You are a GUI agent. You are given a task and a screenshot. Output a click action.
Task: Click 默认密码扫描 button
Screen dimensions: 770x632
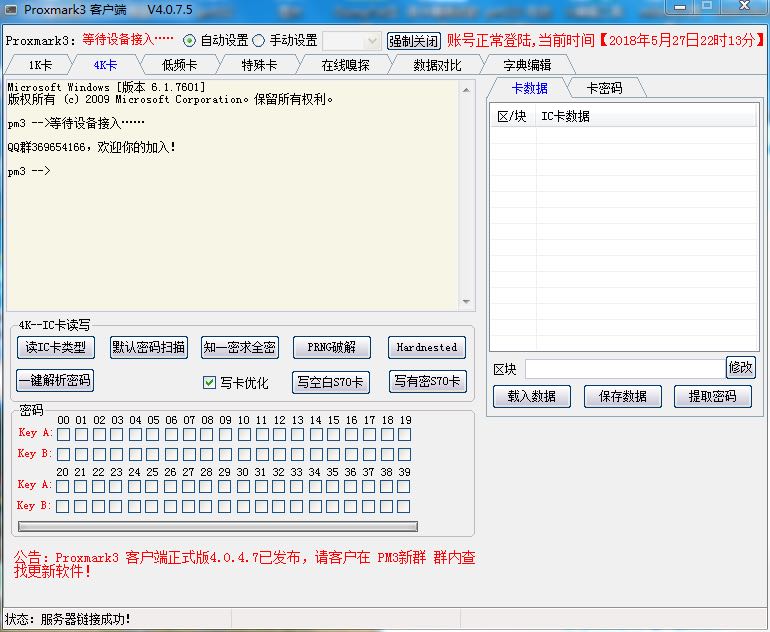click(x=148, y=348)
